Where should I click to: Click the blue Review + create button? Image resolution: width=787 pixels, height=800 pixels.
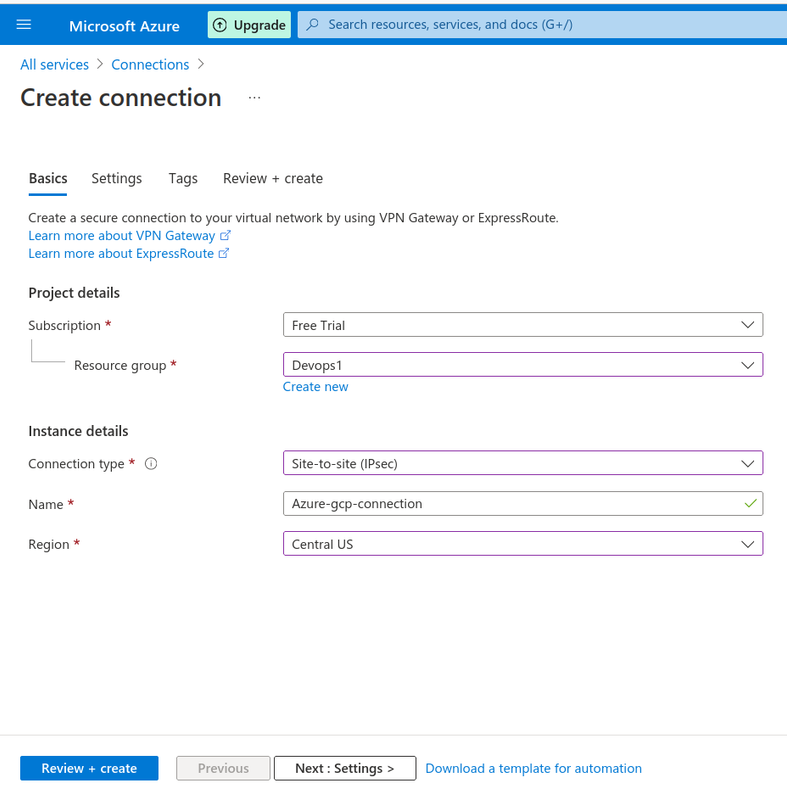click(89, 768)
